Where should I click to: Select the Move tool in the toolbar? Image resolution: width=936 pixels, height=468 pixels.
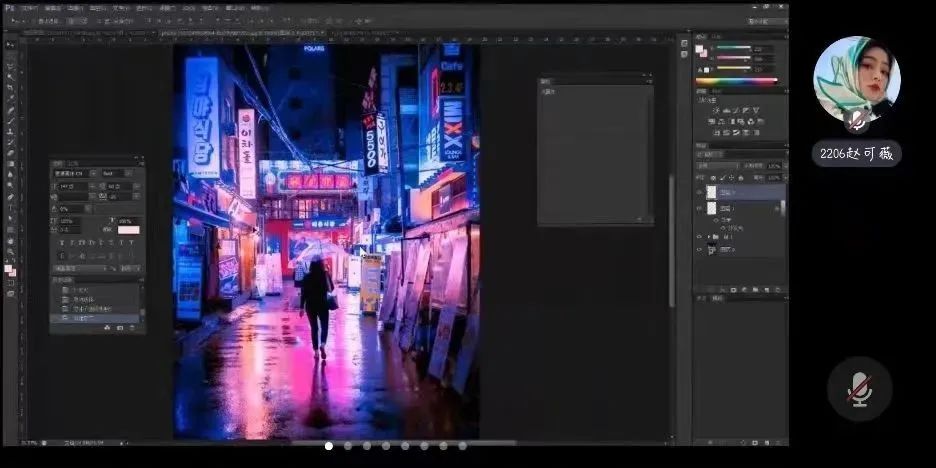click(10, 55)
